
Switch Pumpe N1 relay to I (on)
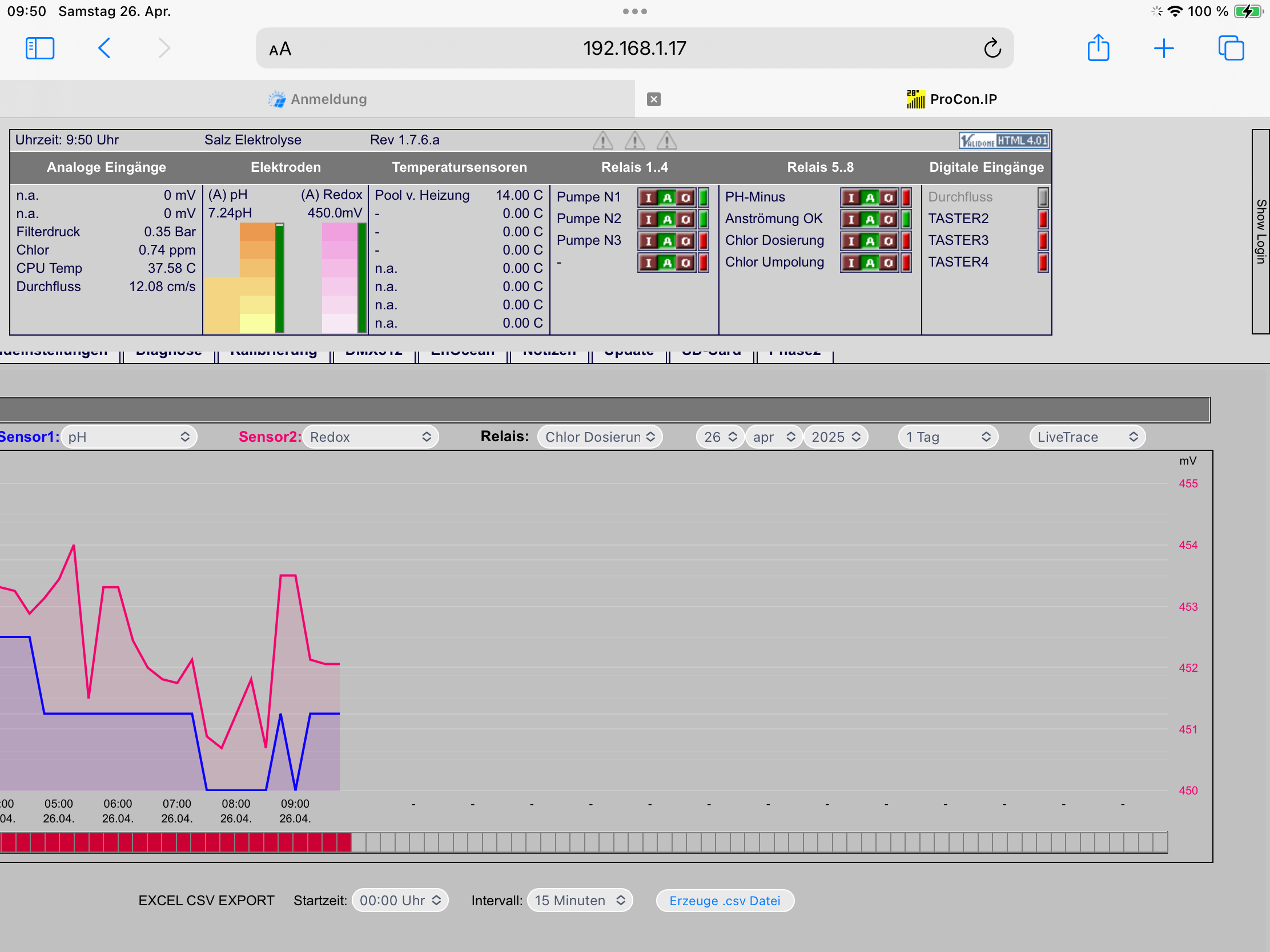pos(648,197)
